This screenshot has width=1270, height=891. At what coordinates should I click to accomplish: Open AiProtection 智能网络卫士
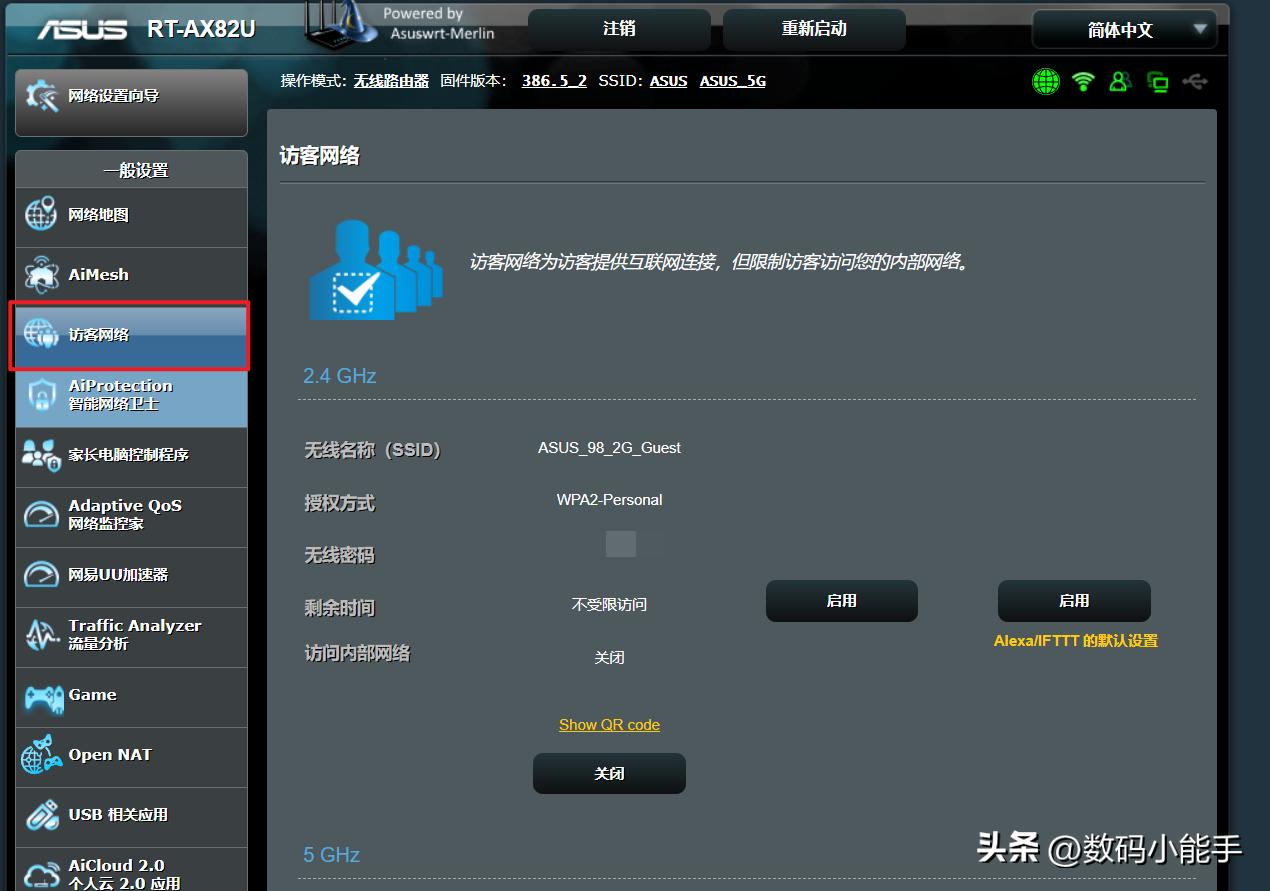131,397
